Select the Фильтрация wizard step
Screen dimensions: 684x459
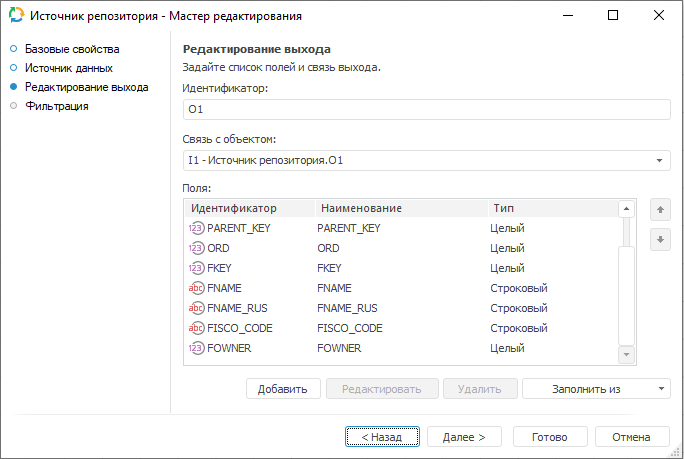56,106
